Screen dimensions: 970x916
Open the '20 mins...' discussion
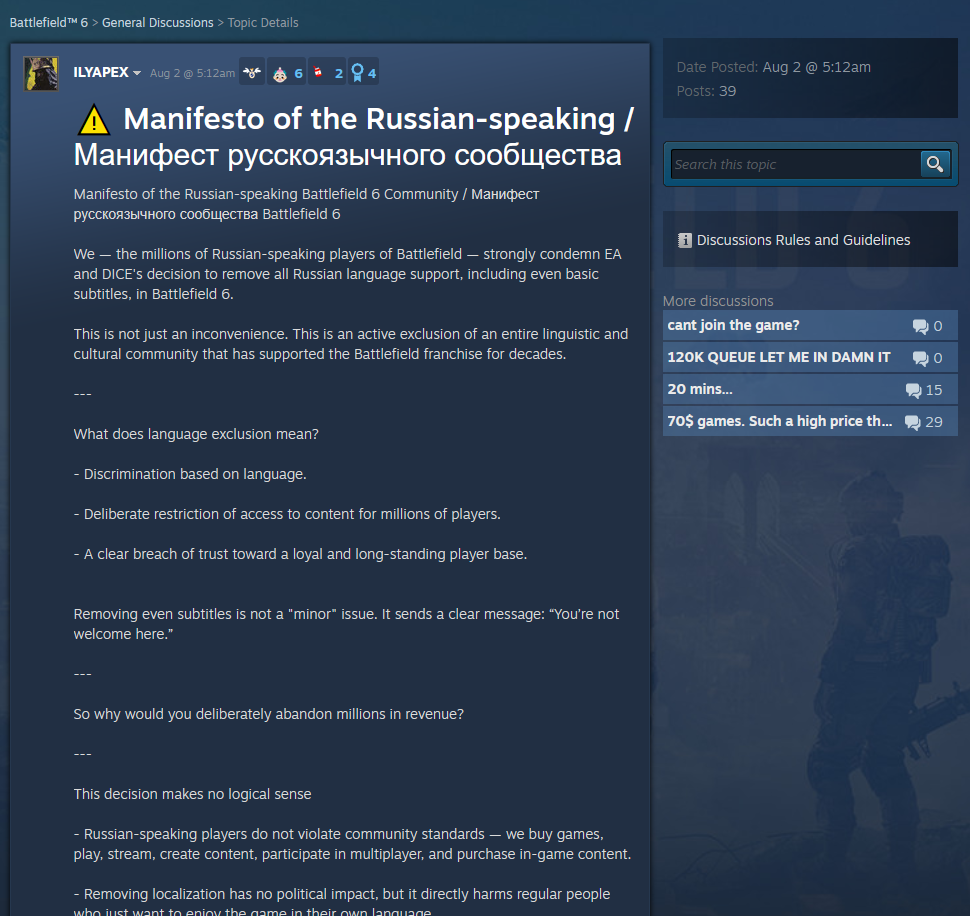(810, 389)
